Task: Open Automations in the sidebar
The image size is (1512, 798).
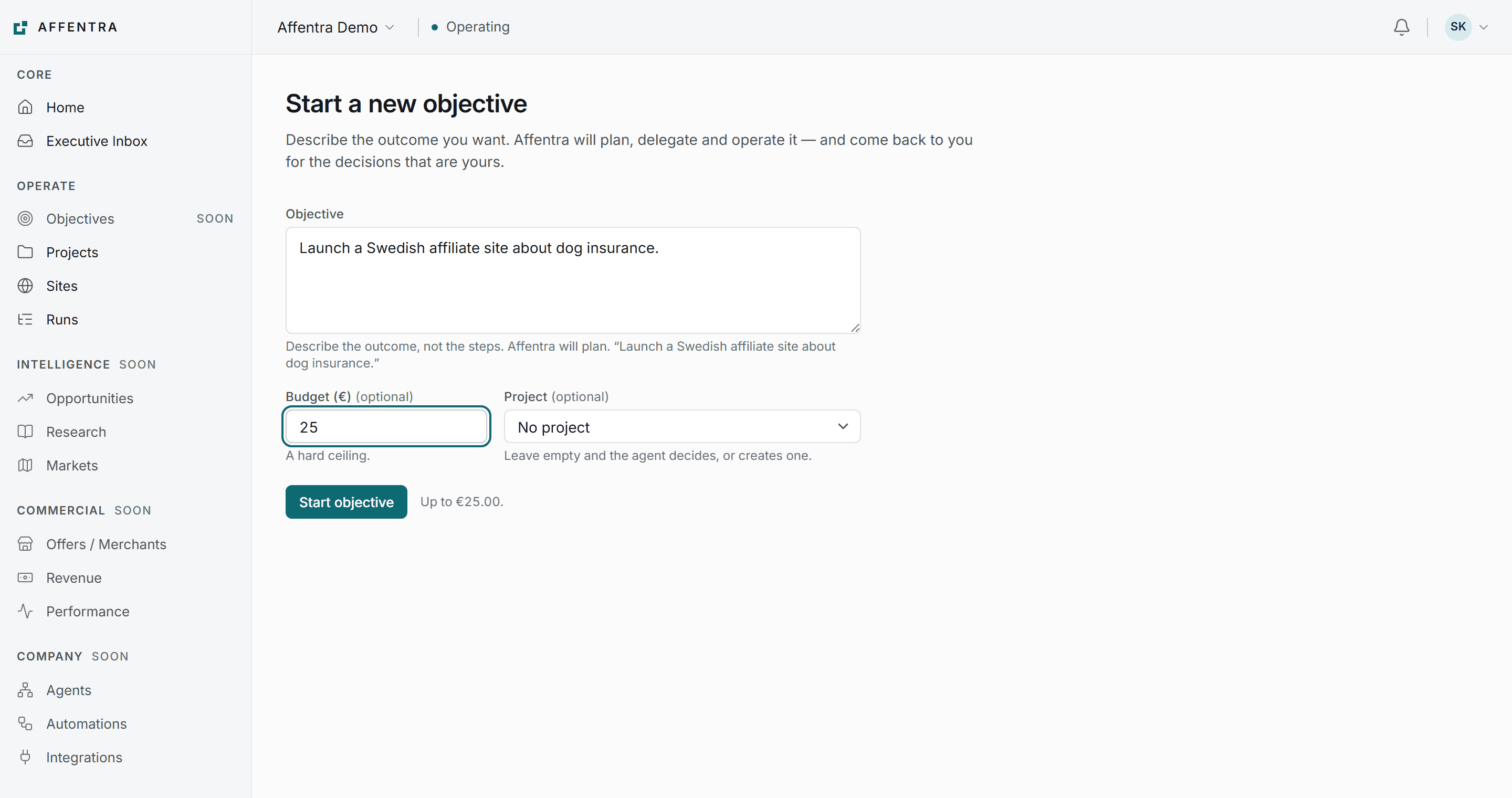Action: tap(125, 723)
